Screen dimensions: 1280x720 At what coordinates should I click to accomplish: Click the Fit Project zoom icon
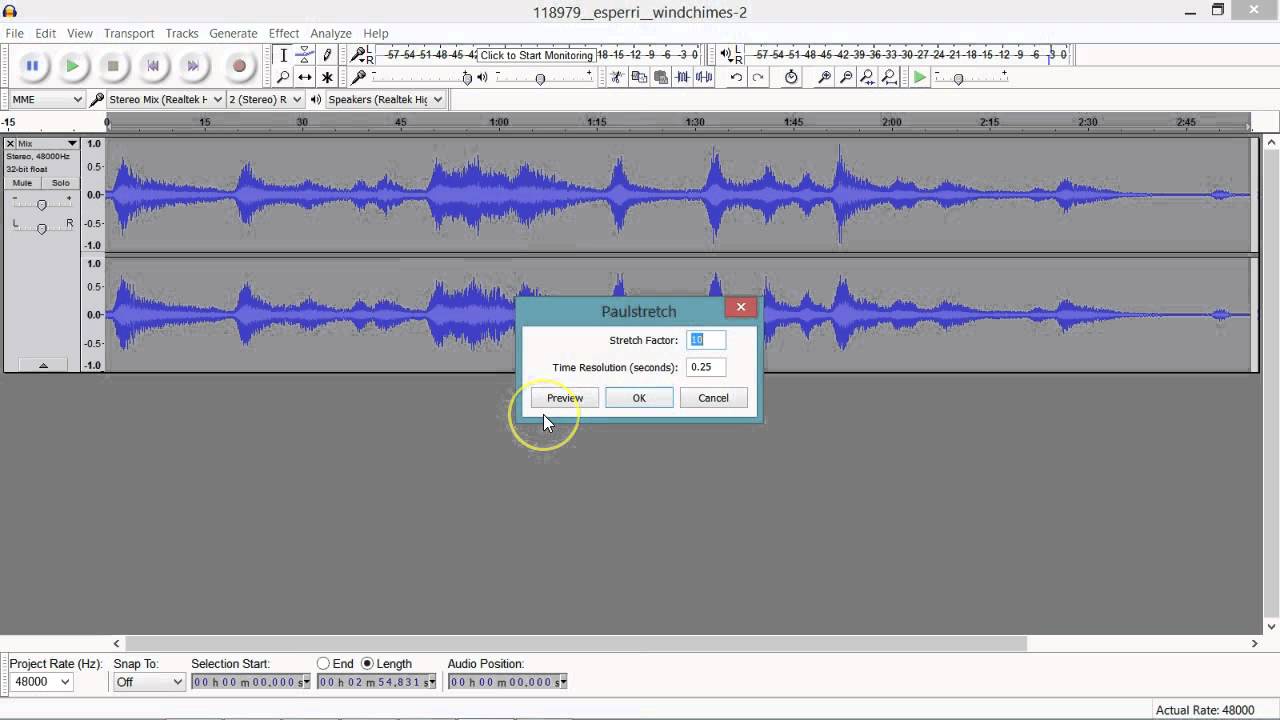[889, 77]
